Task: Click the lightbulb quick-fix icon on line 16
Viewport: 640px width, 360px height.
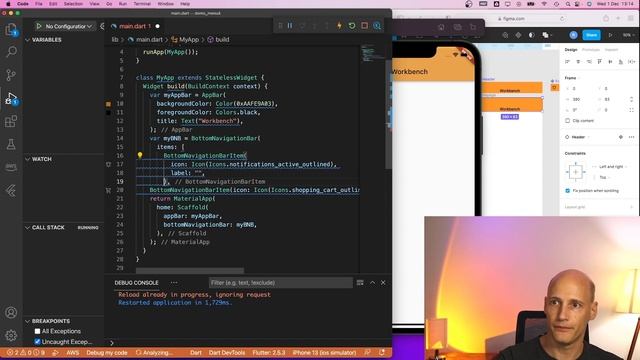Action: click(140, 155)
